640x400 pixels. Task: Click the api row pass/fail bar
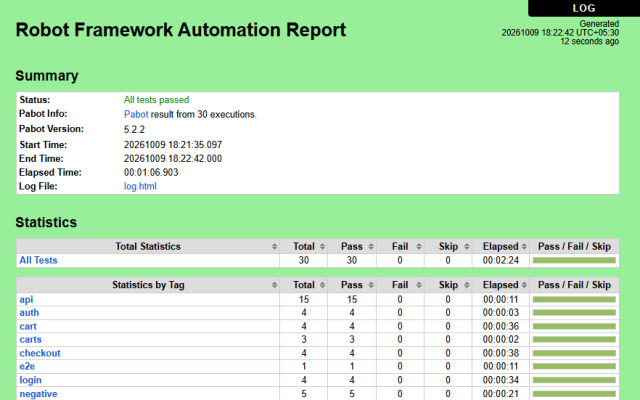tap(574, 300)
